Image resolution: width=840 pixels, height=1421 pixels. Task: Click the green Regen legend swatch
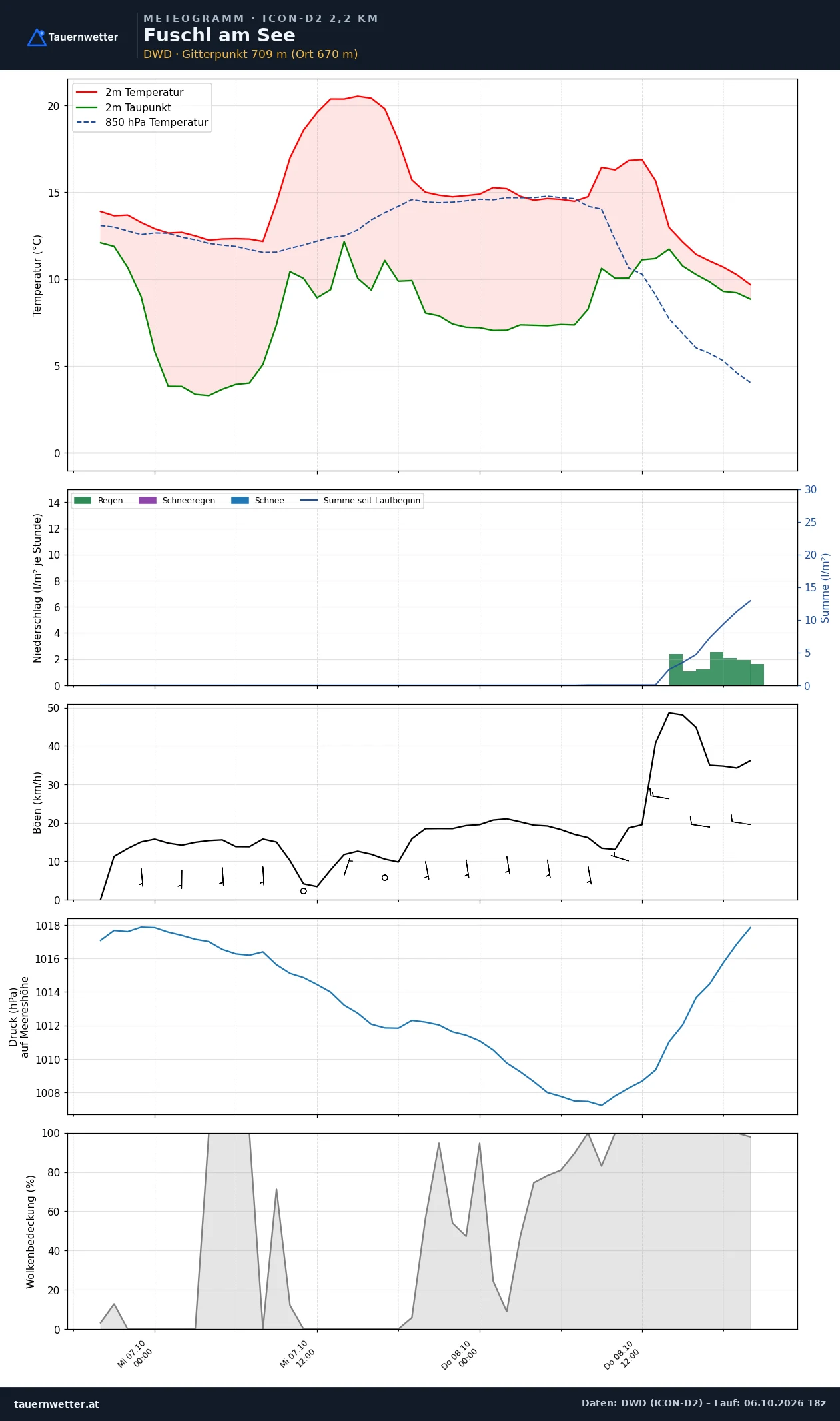coord(83,501)
